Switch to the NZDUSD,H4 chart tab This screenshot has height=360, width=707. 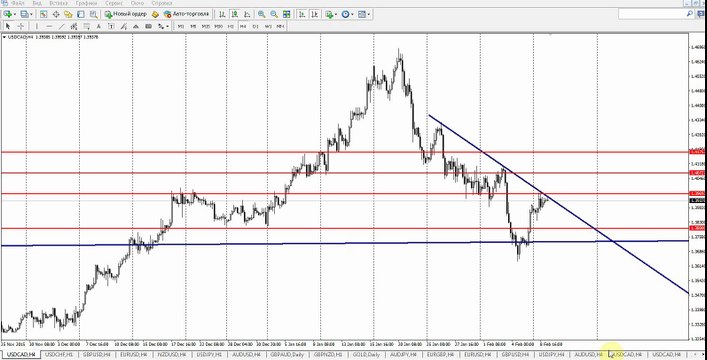click(172, 355)
